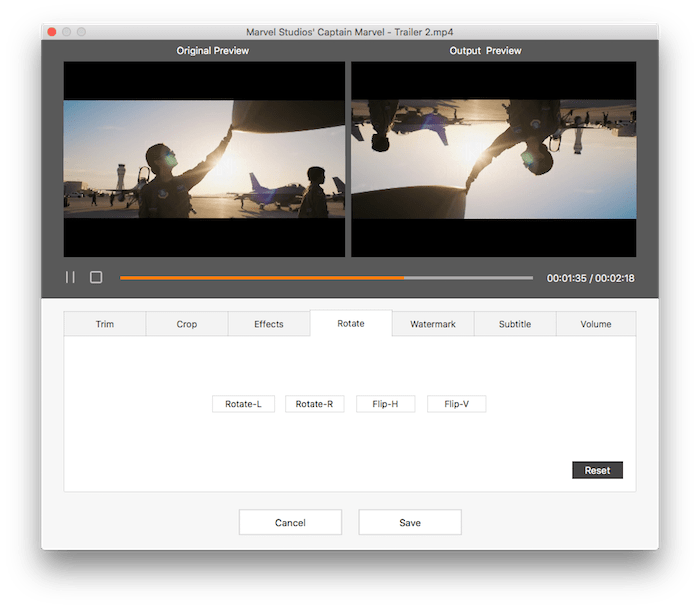Save the video edits
Screen dimensions: 700x609
(x=410, y=522)
